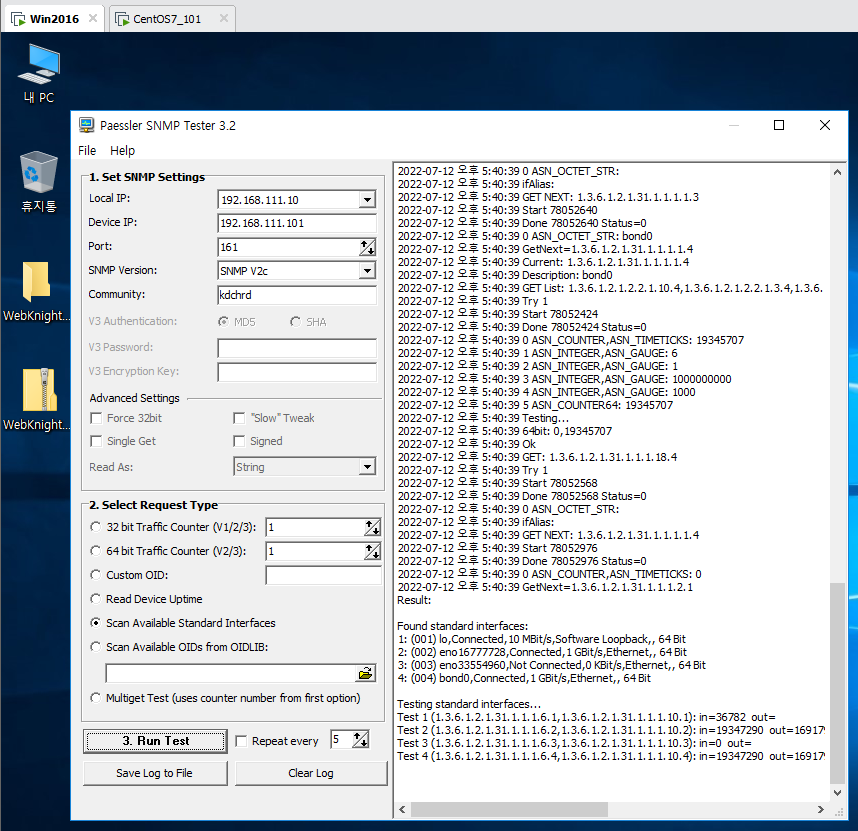Close the Paessler SNMP Tester window
858x831 pixels.
point(825,125)
